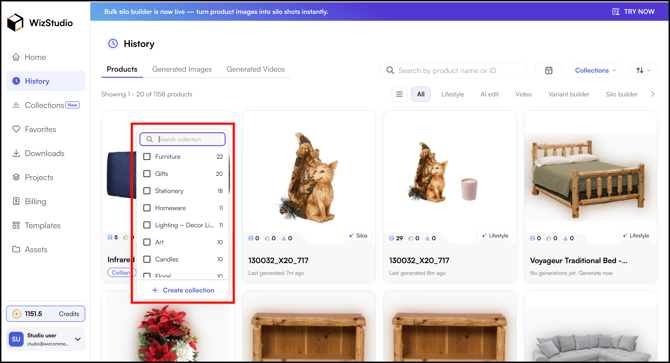670x363 pixels.
Task: Click Lifestyle tag on Voyageur bed card
Action: click(x=636, y=236)
